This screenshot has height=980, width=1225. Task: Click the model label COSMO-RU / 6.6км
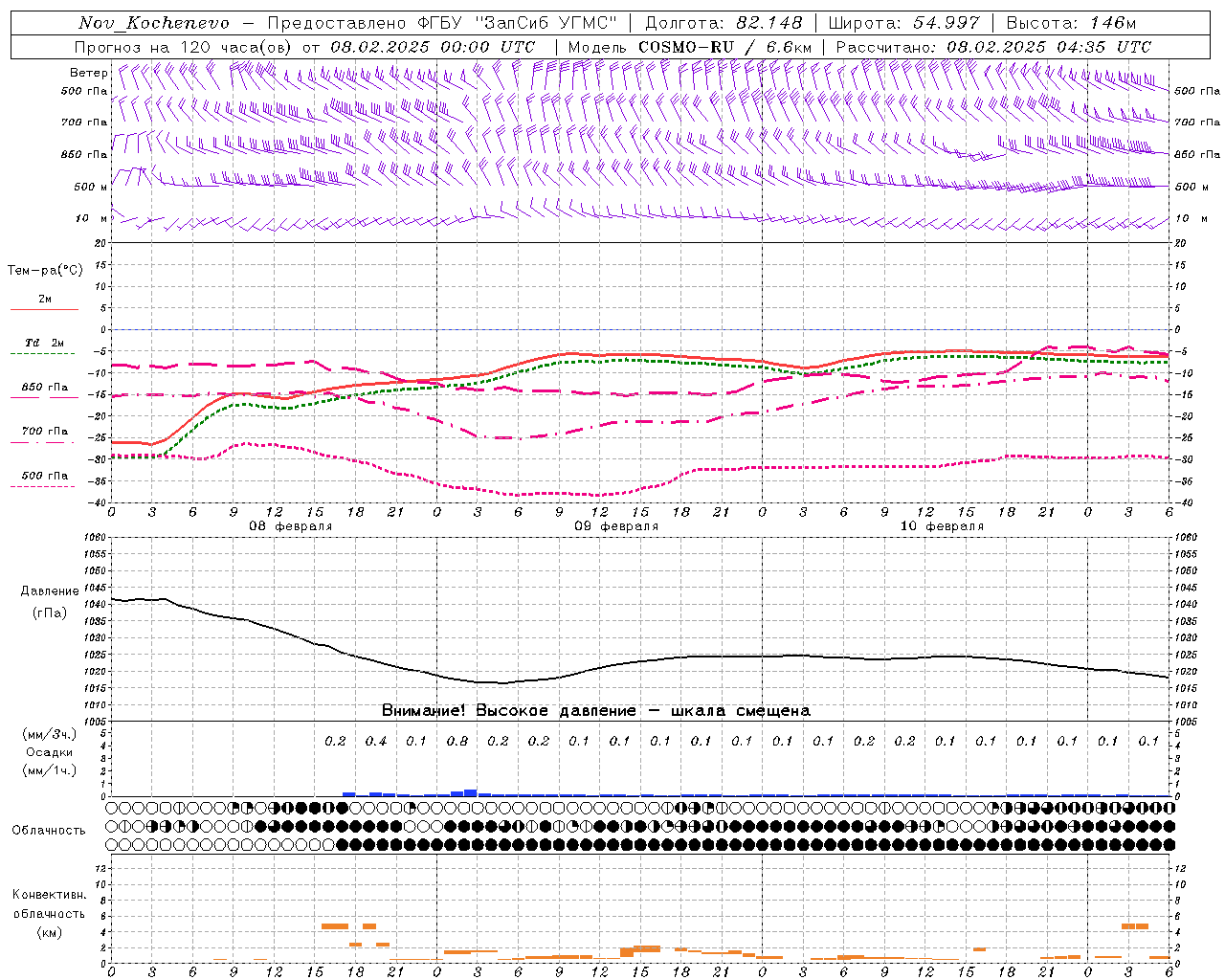pyautogui.click(x=725, y=47)
